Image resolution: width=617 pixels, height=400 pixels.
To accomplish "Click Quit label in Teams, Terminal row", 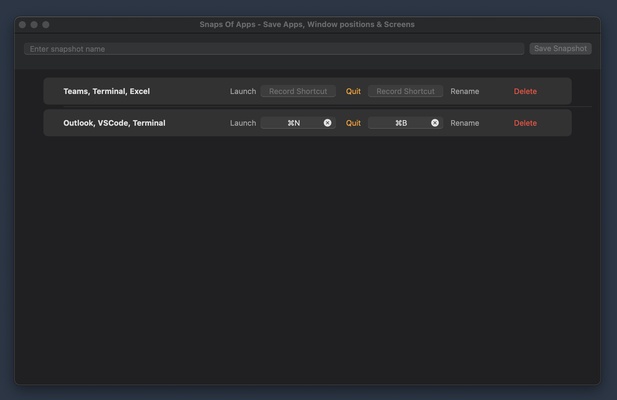I will [353, 91].
